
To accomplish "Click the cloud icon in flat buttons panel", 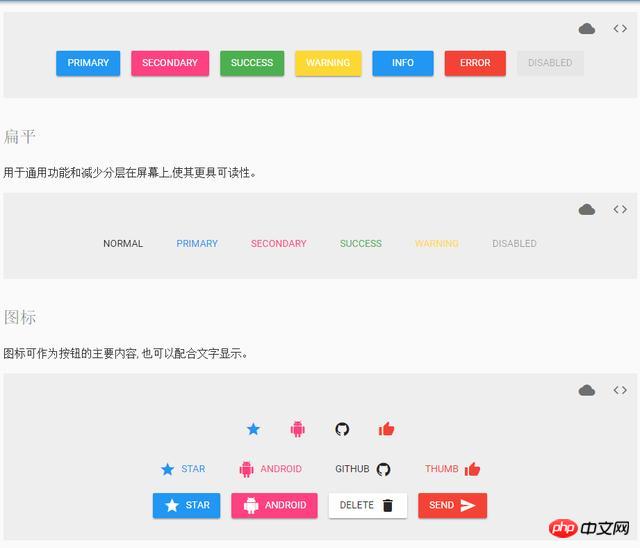I will (x=587, y=209).
